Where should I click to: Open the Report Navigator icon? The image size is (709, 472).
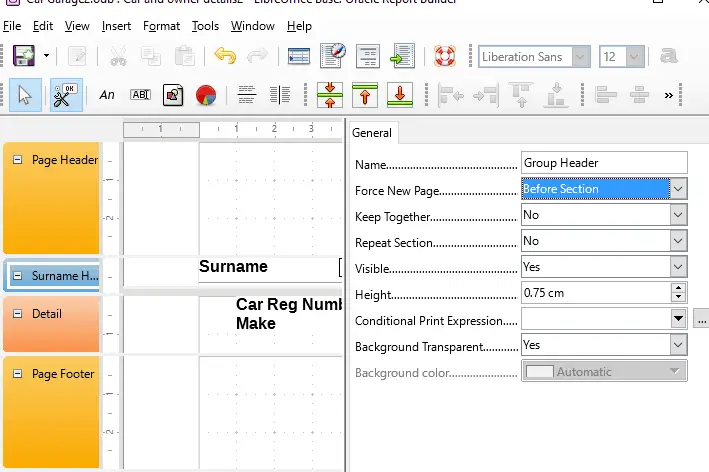[333, 56]
